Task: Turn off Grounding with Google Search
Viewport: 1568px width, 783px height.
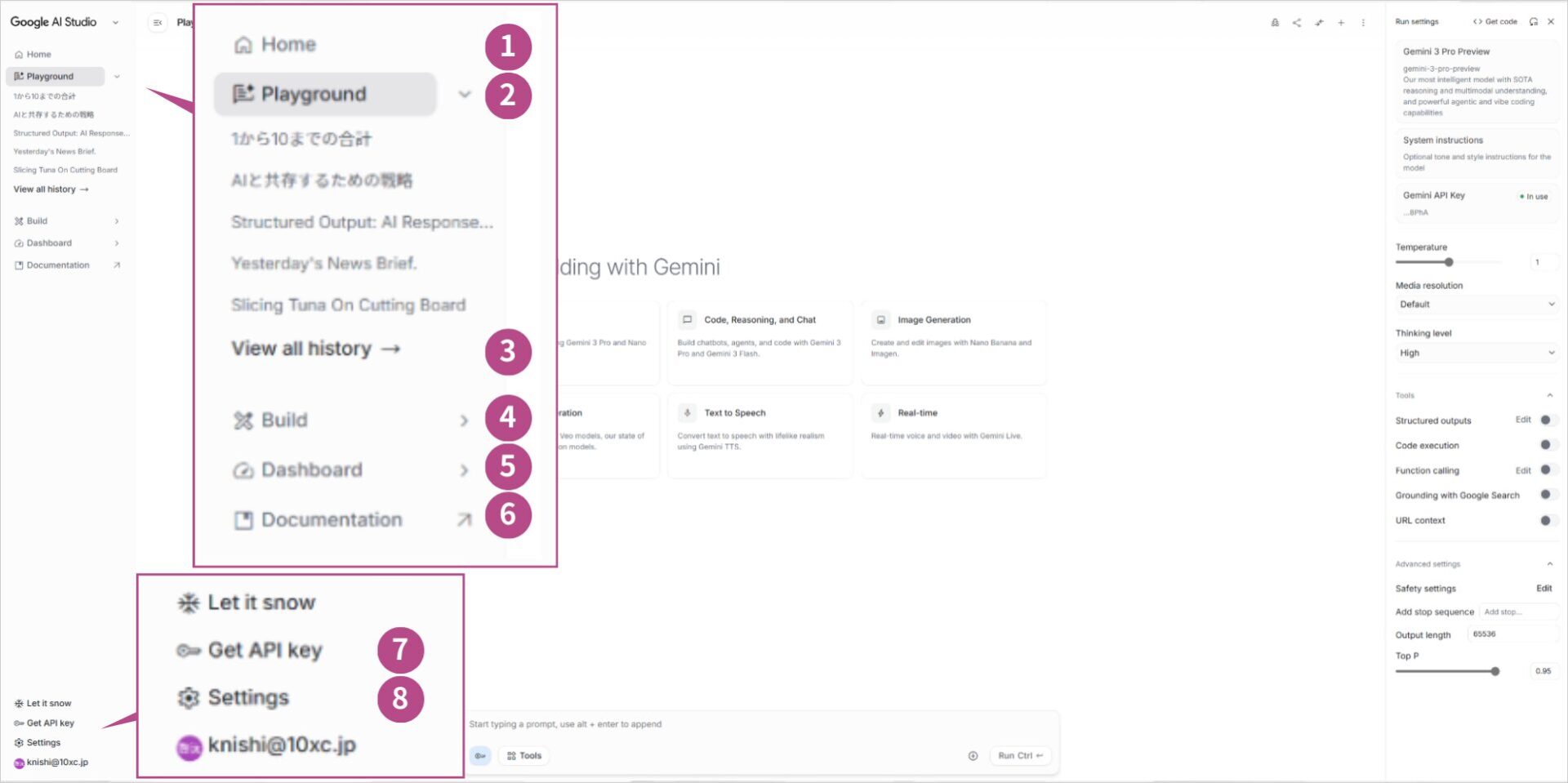Action: tap(1545, 495)
